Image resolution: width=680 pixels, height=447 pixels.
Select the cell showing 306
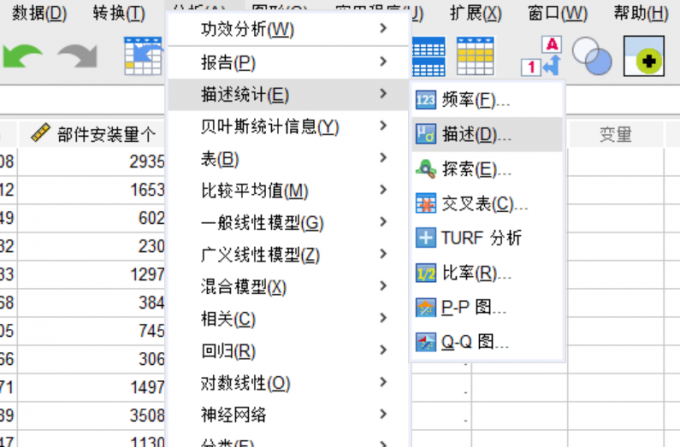point(92,359)
